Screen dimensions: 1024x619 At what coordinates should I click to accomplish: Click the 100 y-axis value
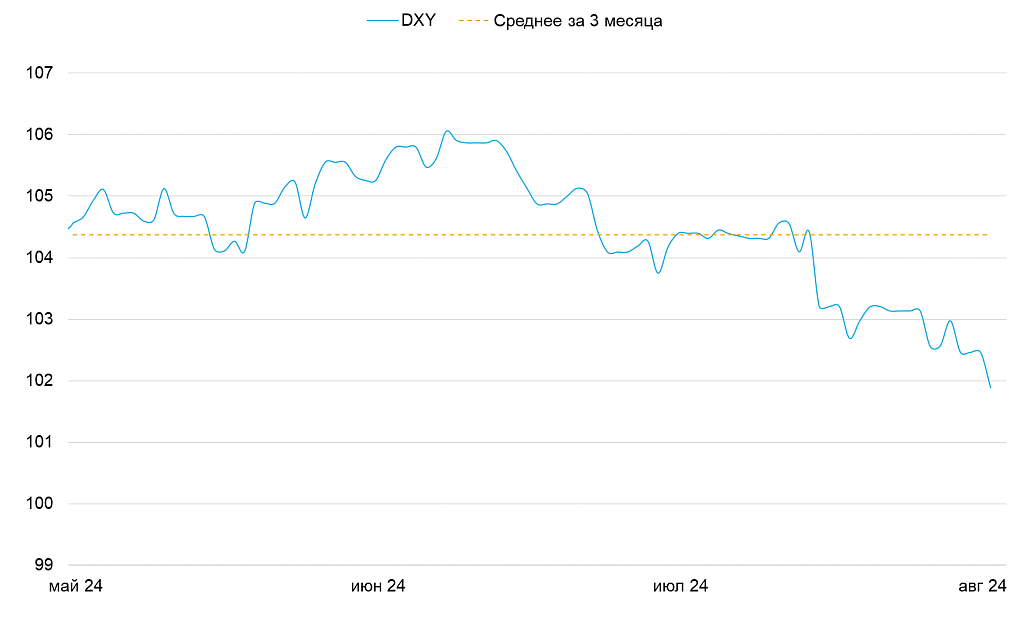coord(39,504)
